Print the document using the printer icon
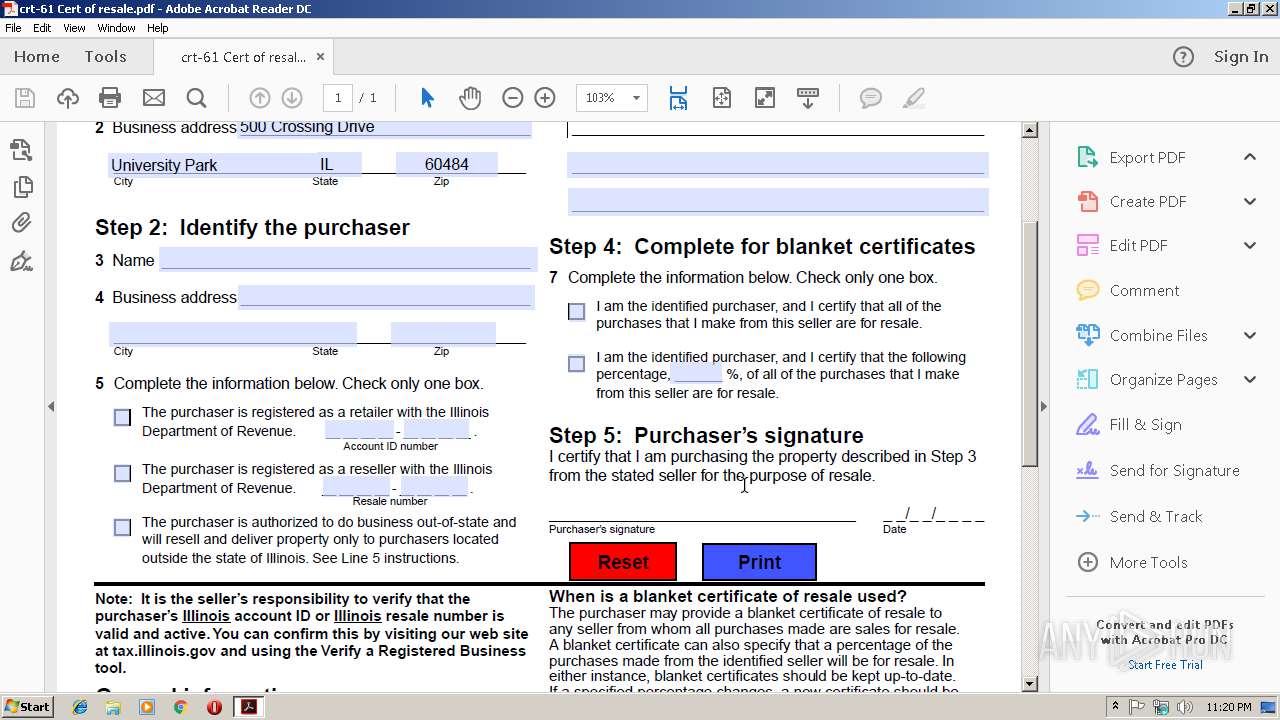Screen dimensions: 1280x720 coord(110,98)
